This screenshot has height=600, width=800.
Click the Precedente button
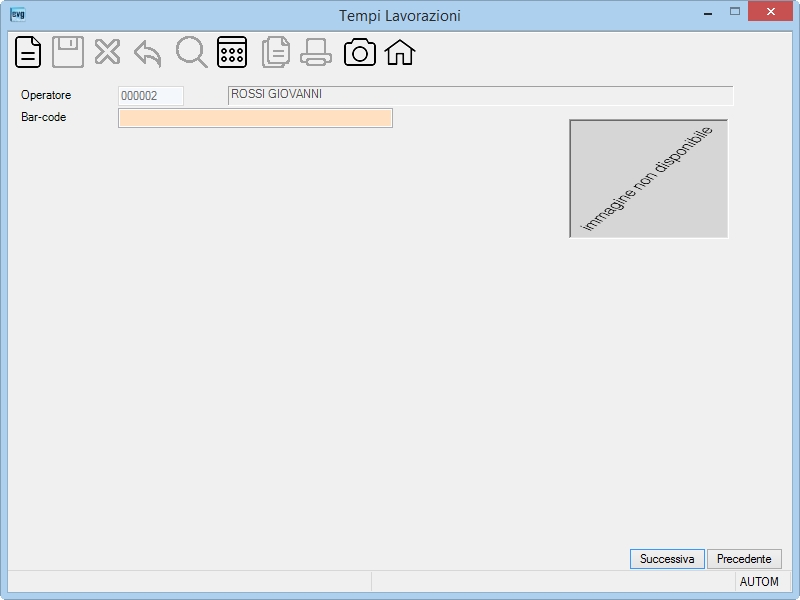(x=744, y=559)
